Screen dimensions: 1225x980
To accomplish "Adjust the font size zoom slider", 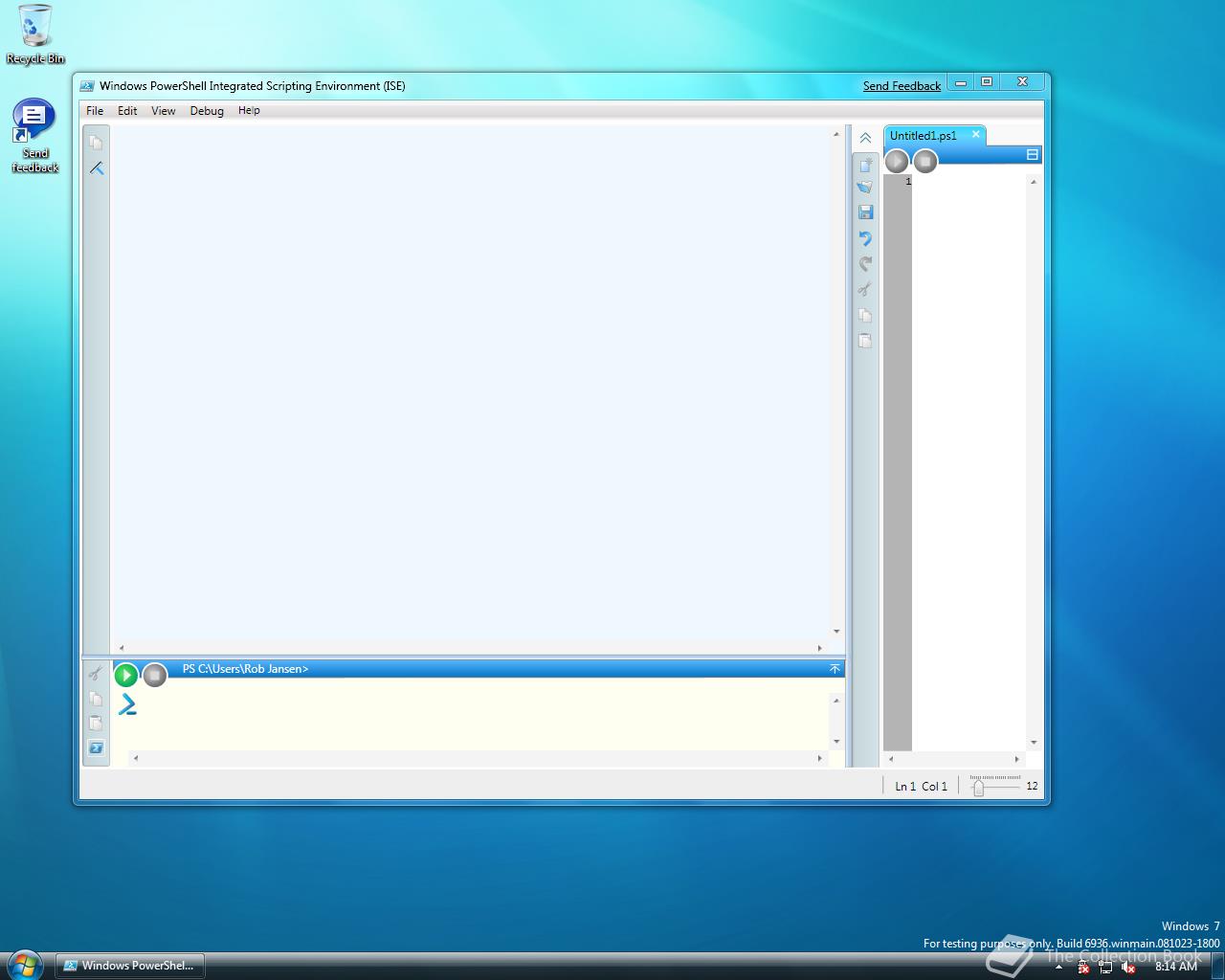I will click(978, 788).
